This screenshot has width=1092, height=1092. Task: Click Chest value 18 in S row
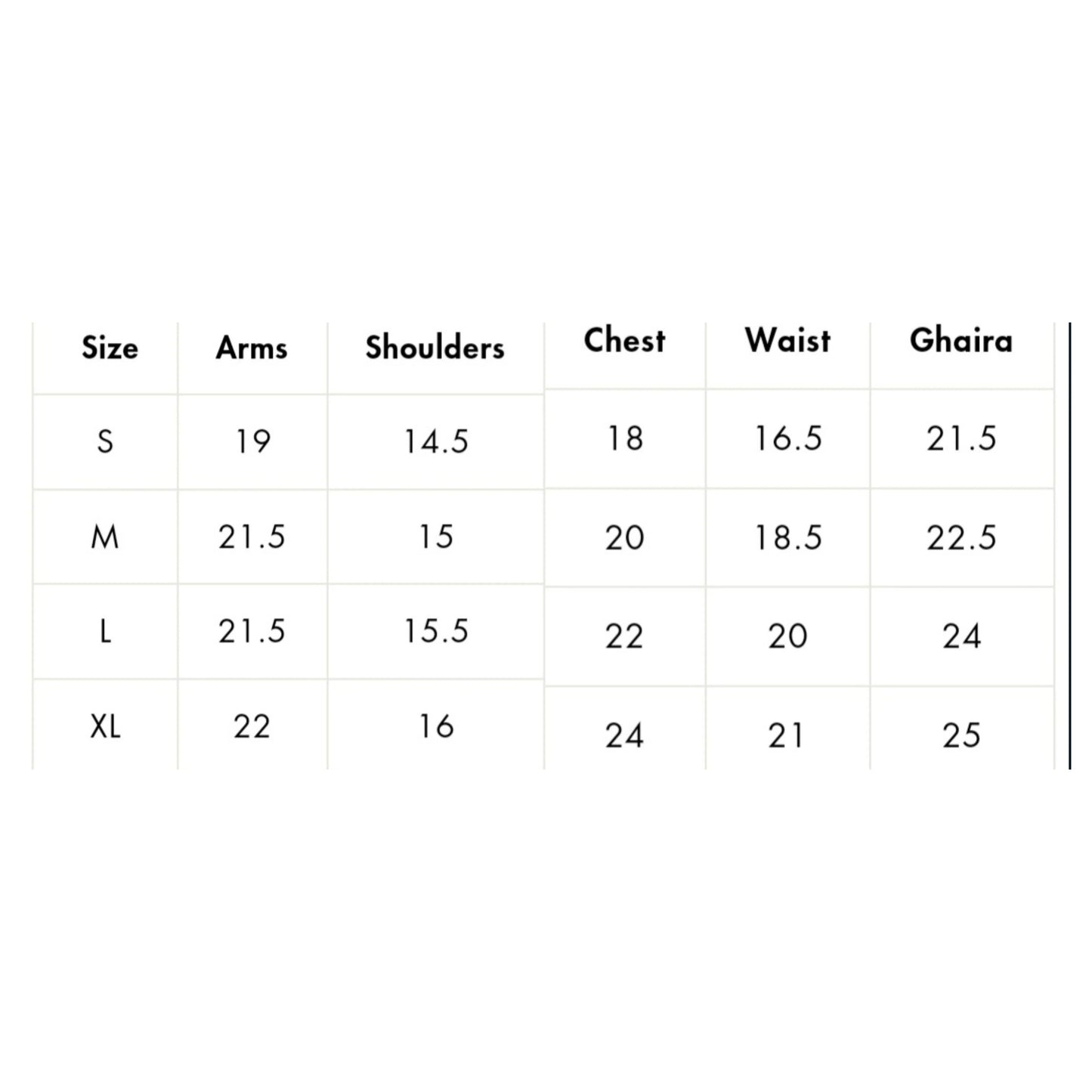[x=624, y=438]
